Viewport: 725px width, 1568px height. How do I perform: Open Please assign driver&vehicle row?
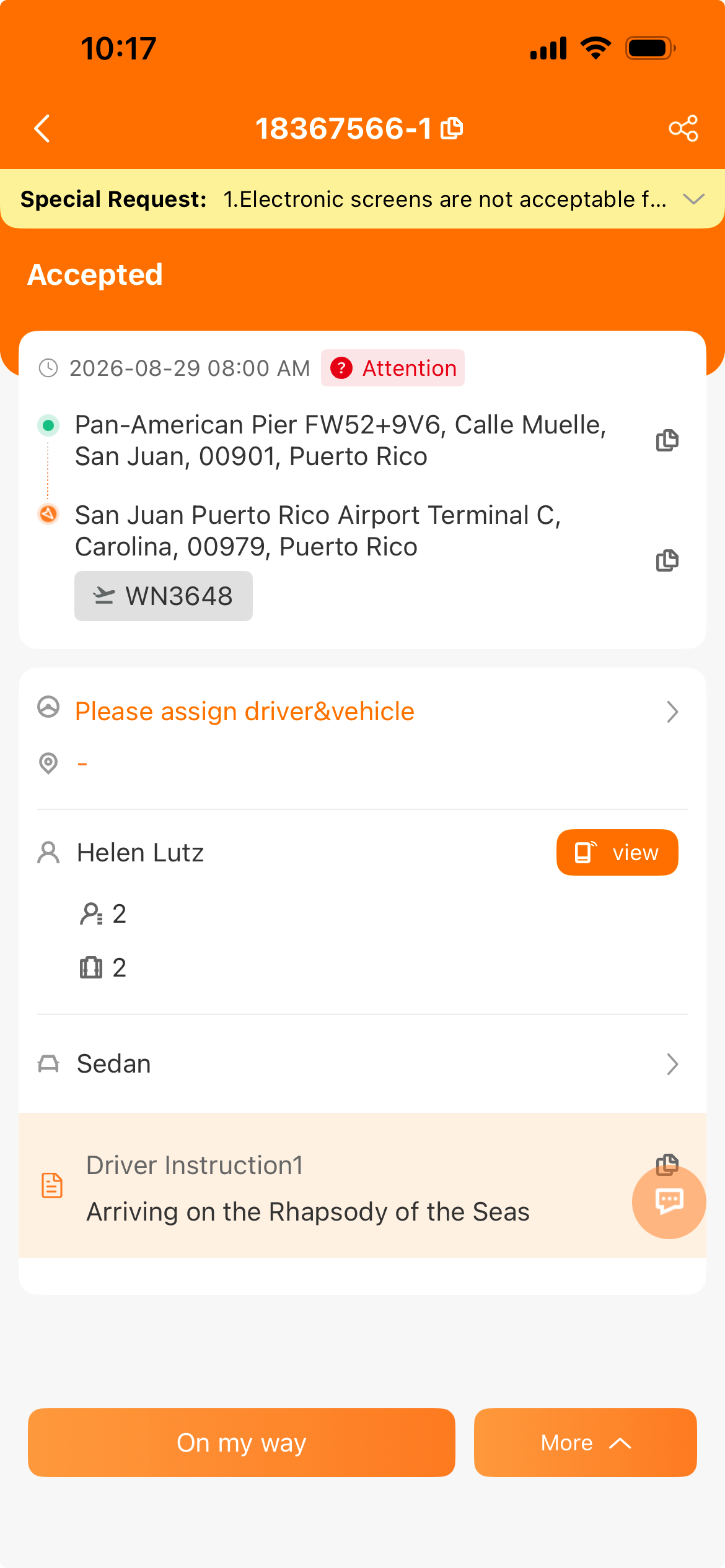[x=362, y=712]
